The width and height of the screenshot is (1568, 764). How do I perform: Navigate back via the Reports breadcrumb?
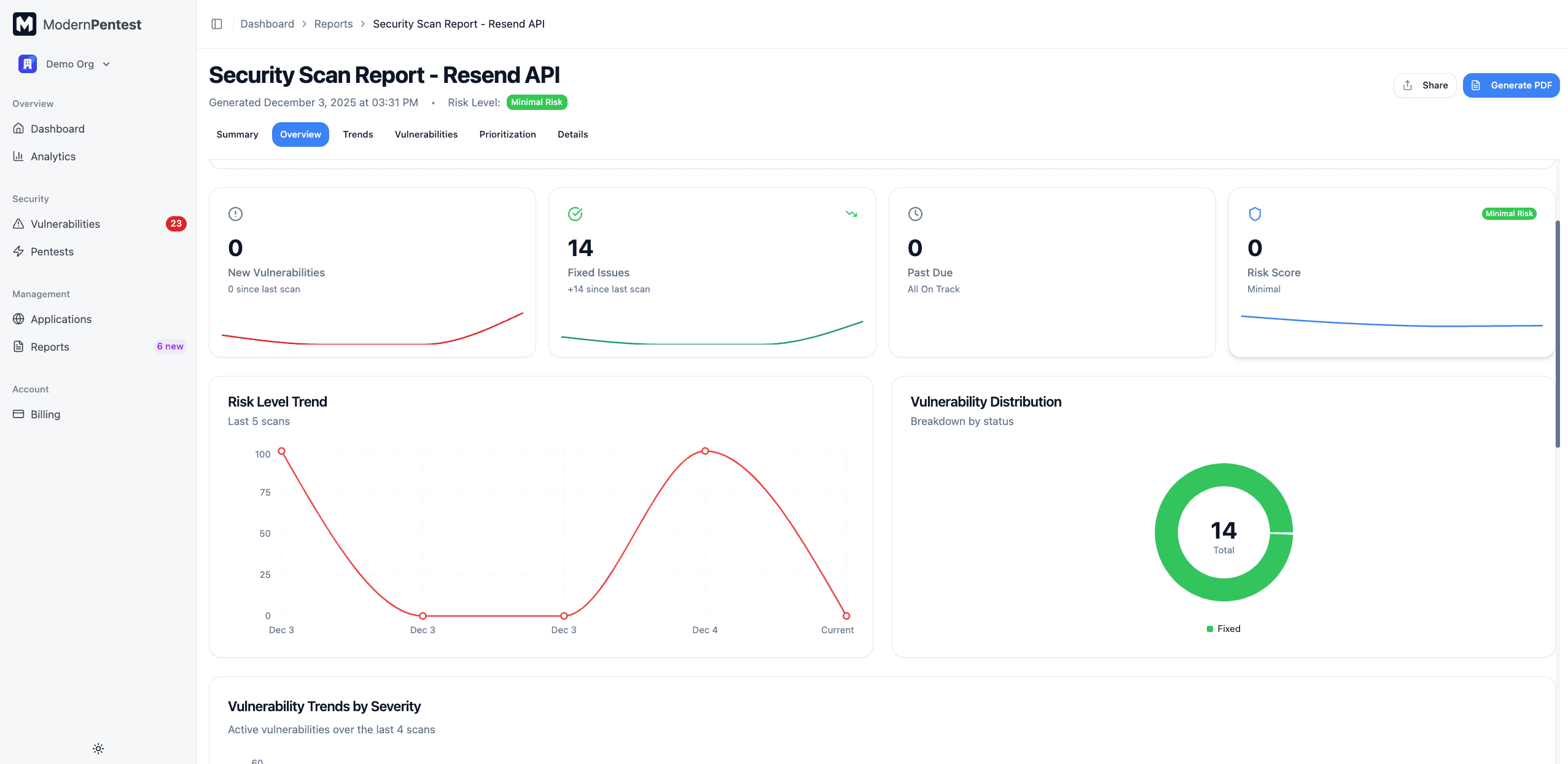tap(333, 23)
